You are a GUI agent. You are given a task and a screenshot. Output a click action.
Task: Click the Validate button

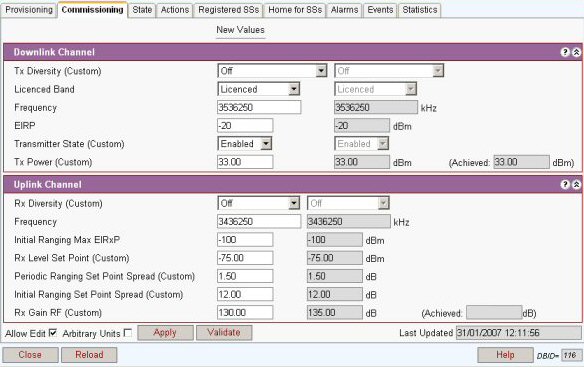tap(224, 333)
